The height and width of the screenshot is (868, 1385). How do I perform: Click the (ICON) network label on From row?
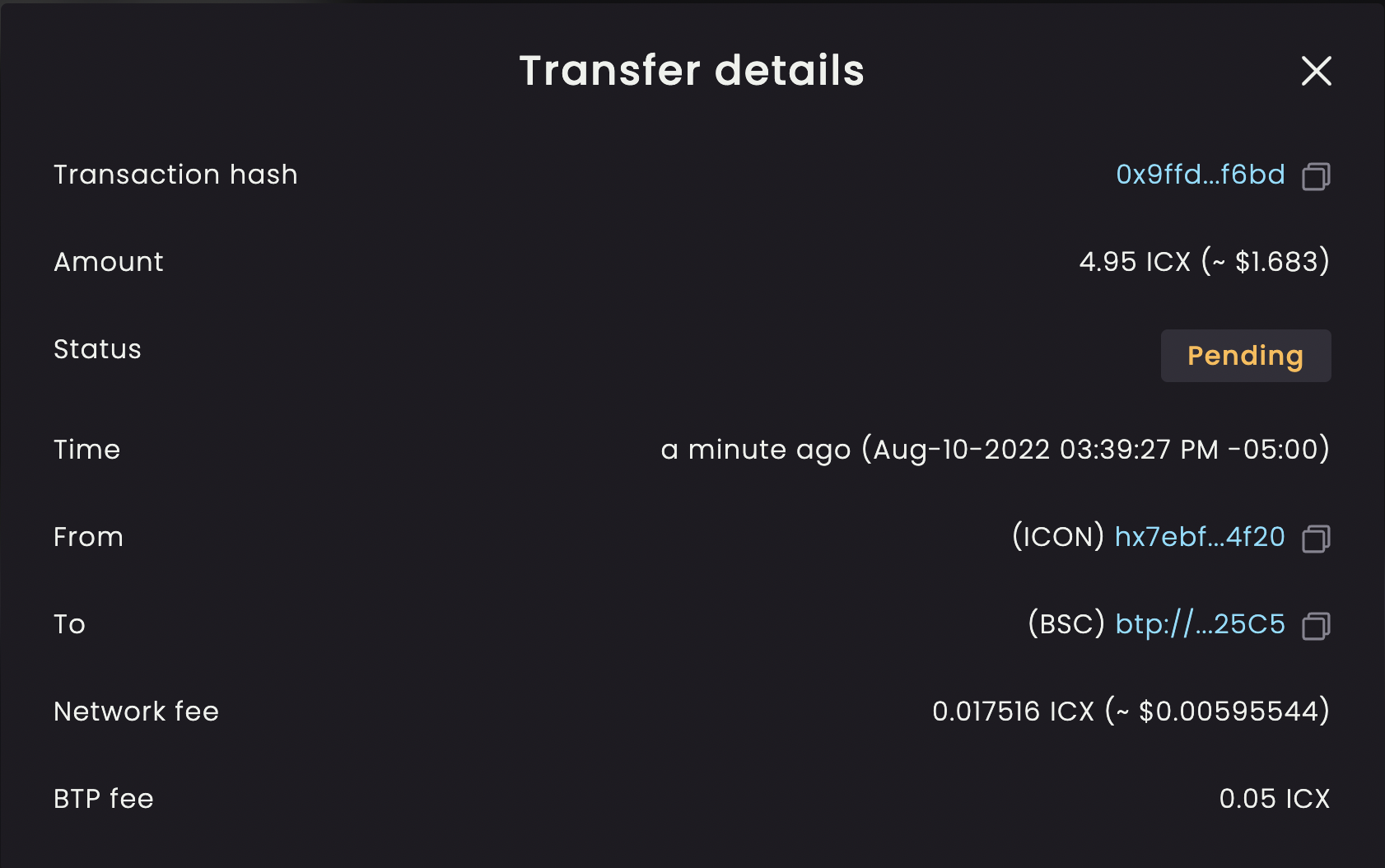[1059, 537]
